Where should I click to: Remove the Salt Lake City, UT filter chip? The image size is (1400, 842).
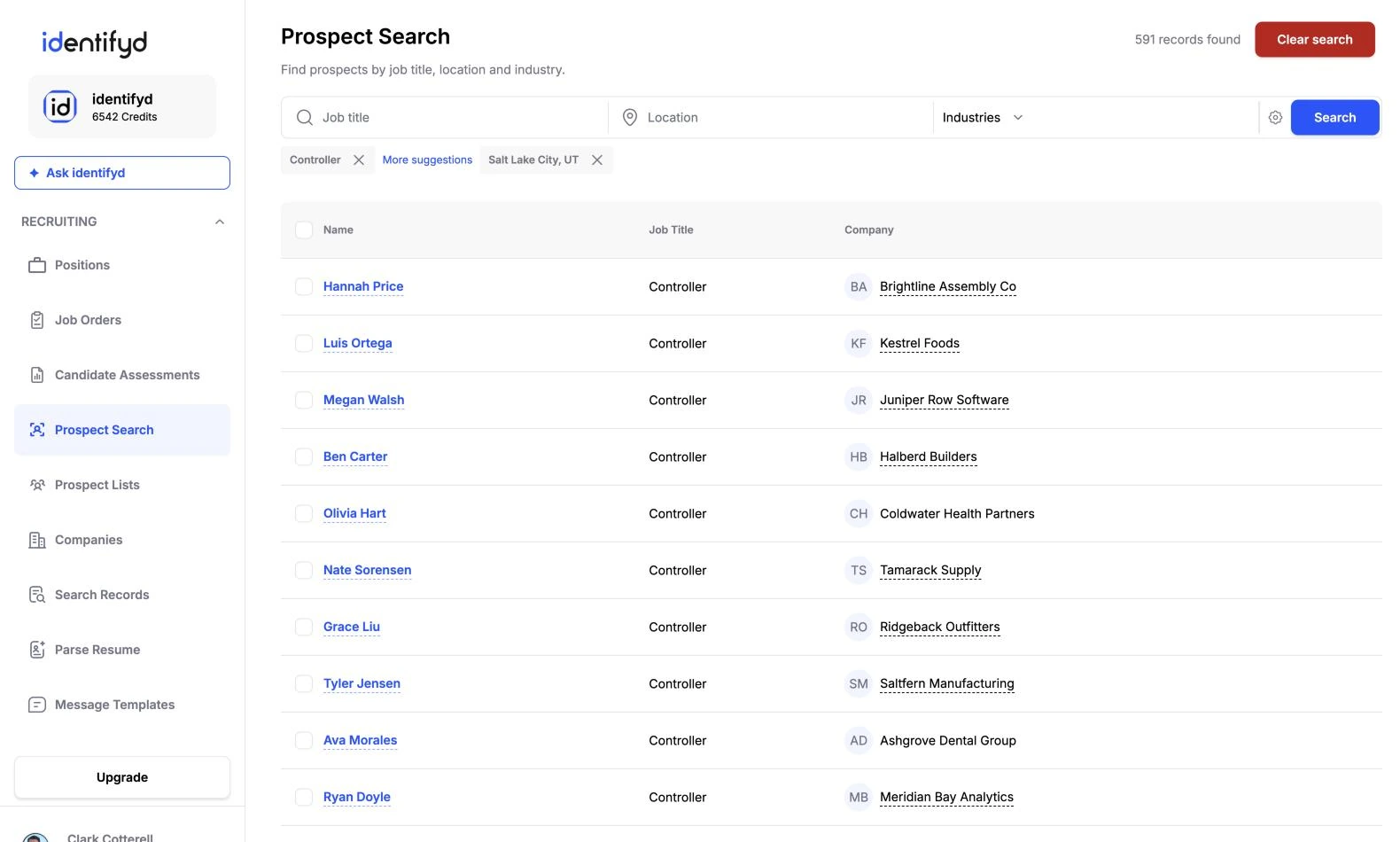click(x=597, y=160)
